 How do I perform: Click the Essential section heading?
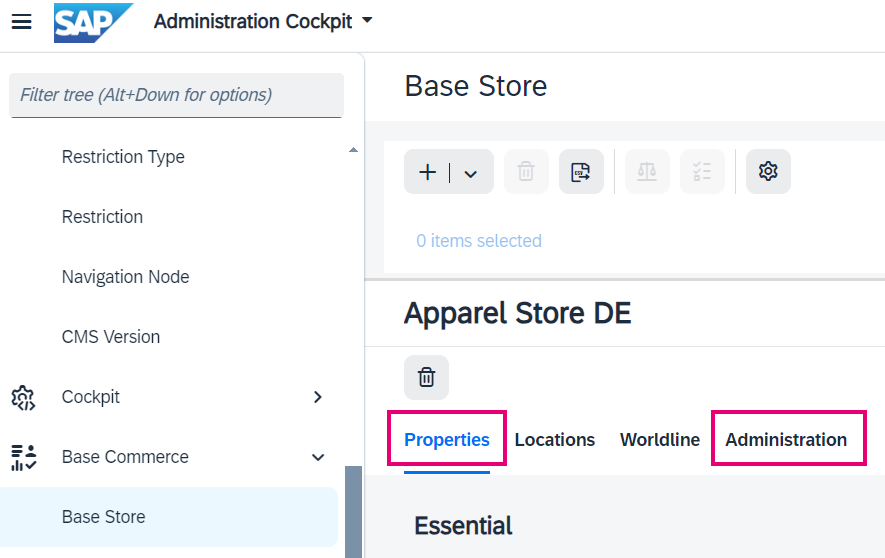pyautogui.click(x=463, y=526)
